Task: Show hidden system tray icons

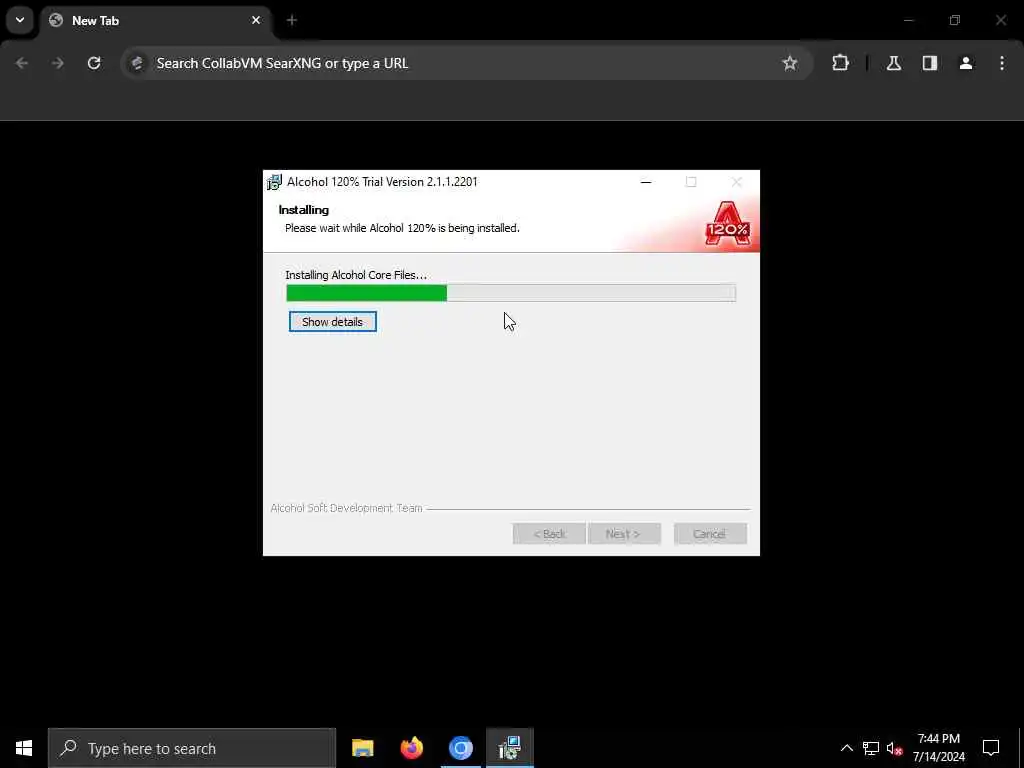Action: 846,748
